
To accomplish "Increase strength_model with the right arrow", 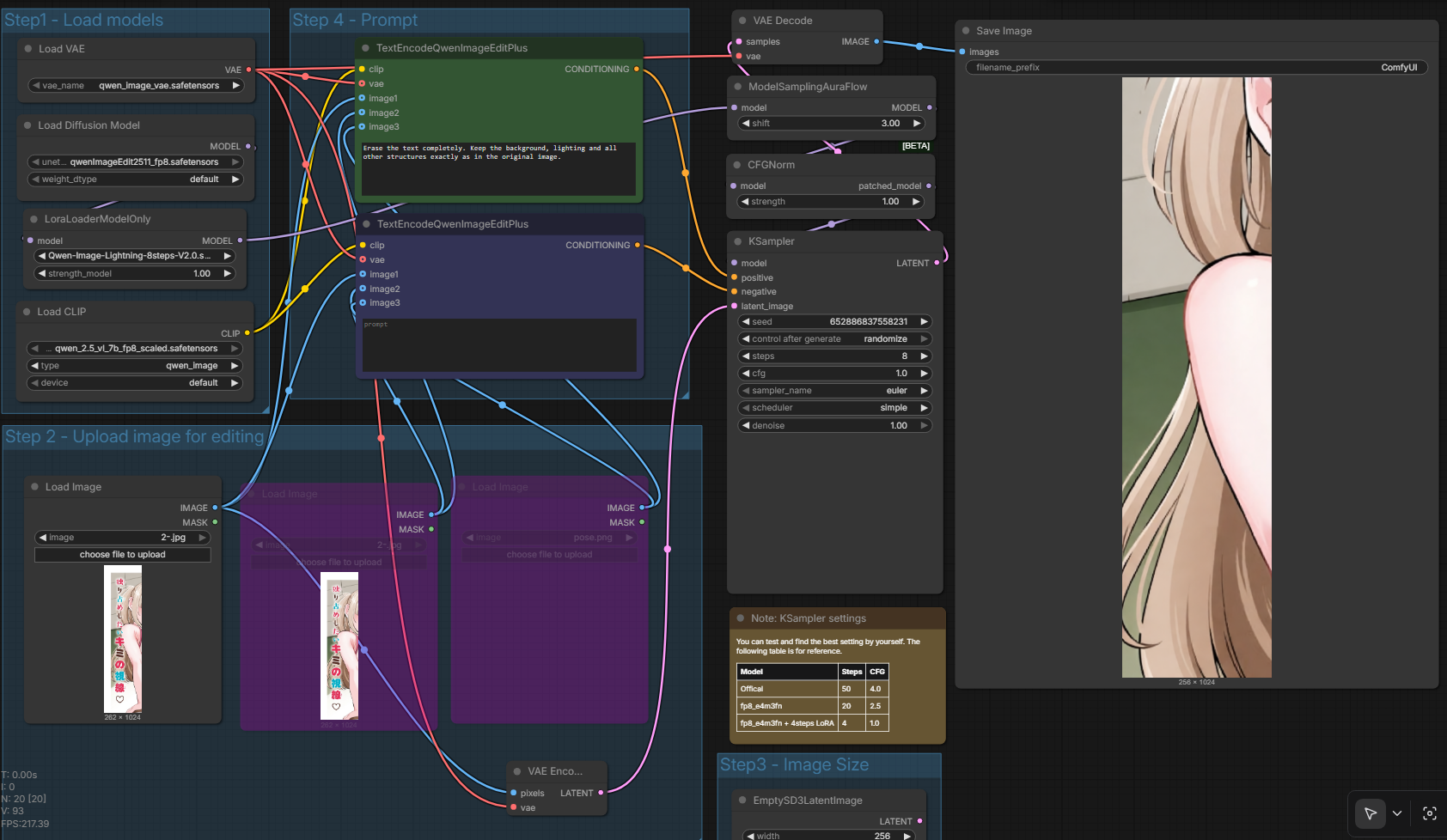I will pyautogui.click(x=228, y=274).
